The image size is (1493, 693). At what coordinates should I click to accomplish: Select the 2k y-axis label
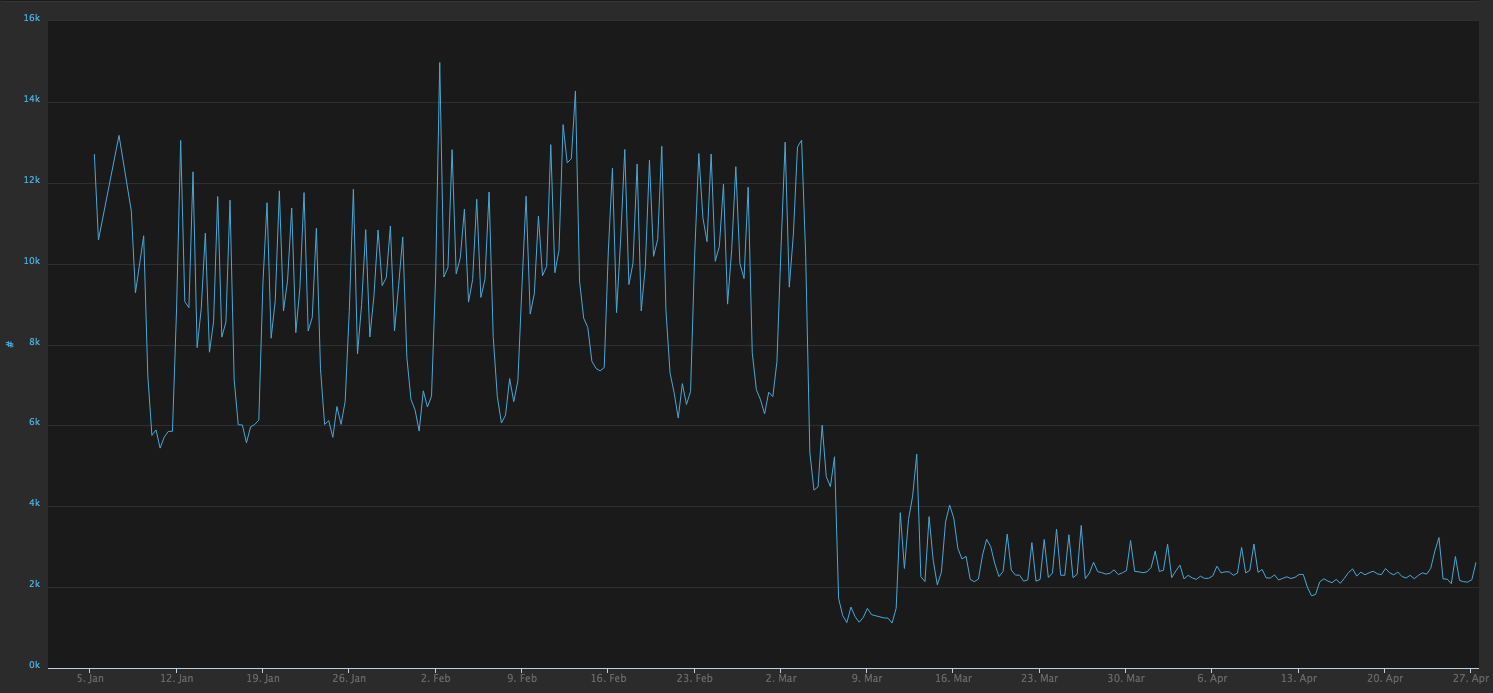tap(34, 584)
